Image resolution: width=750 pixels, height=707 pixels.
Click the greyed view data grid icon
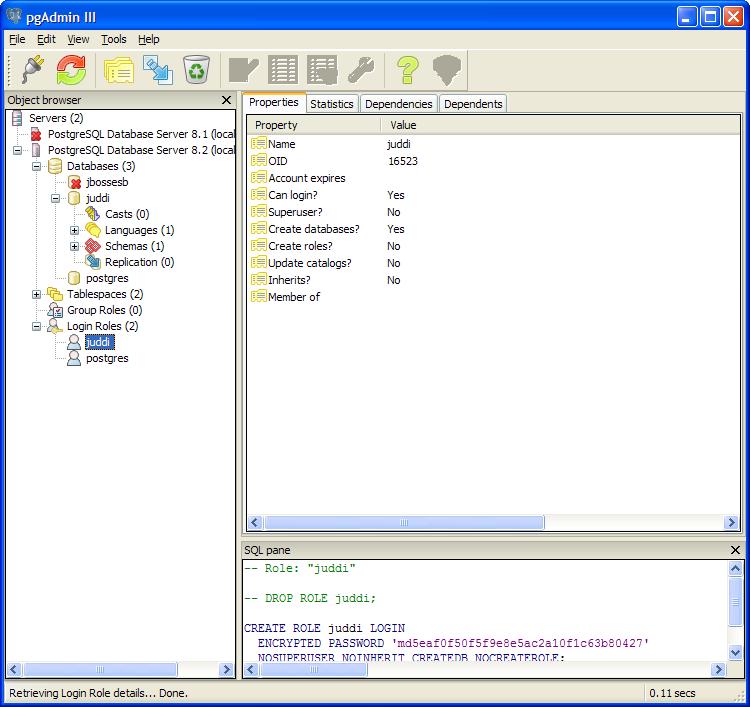(x=283, y=70)
